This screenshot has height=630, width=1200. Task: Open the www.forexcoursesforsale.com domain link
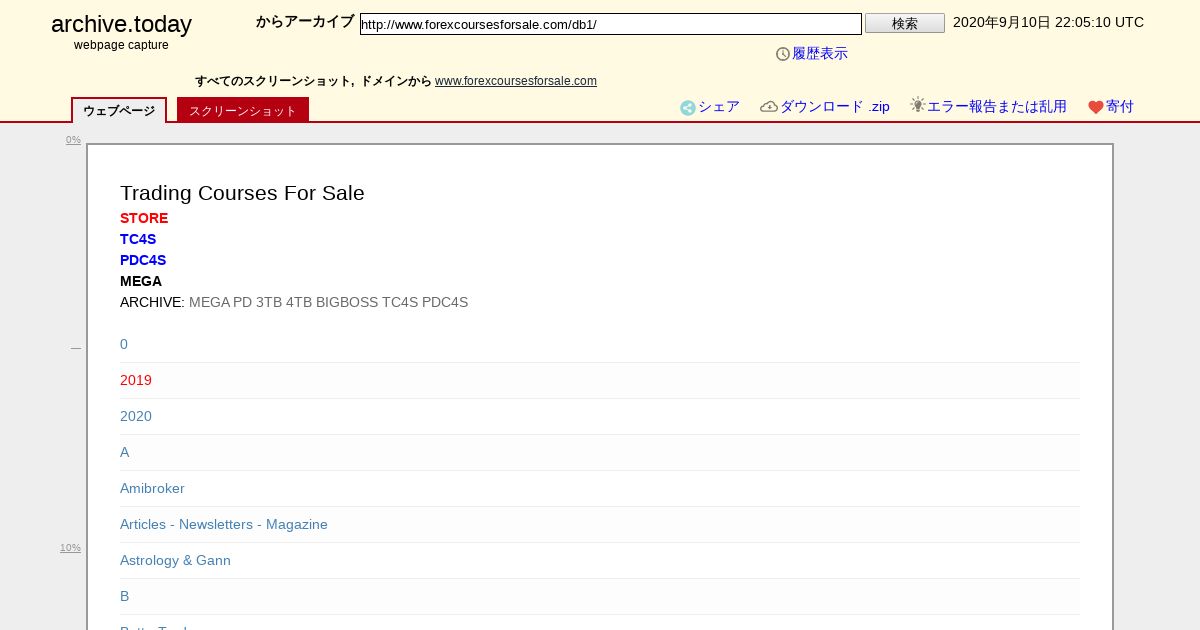pyautogui.click(x=516, y=81)
